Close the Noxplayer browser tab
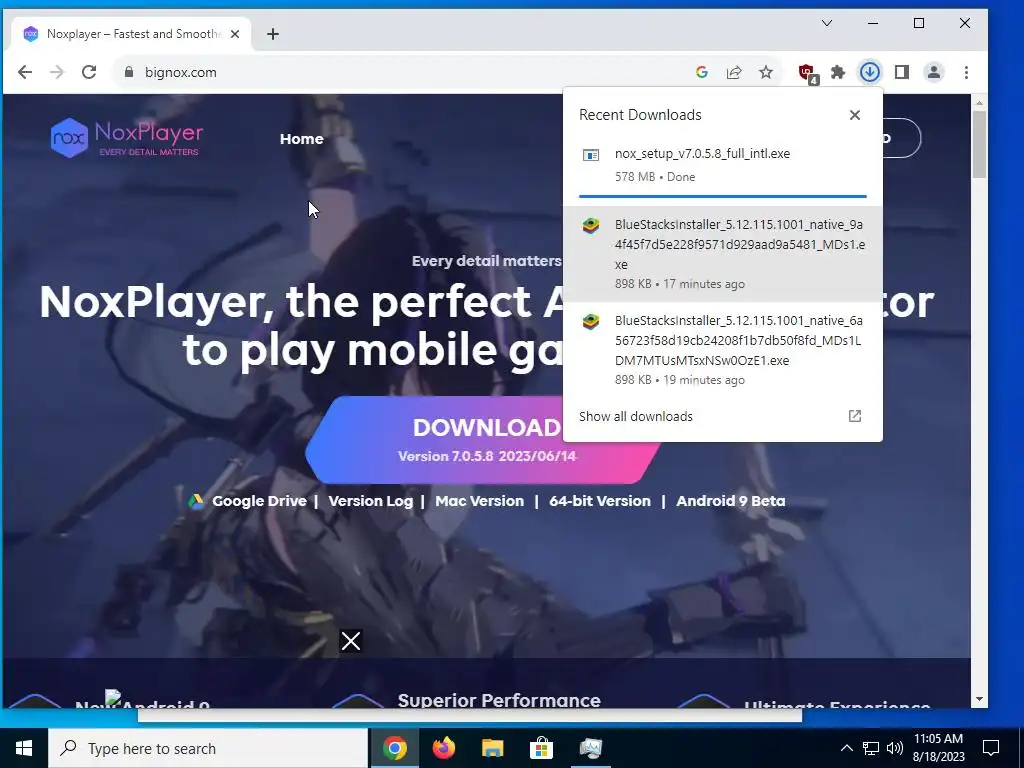Viewport: 1024px width, 768px height. 235,34
